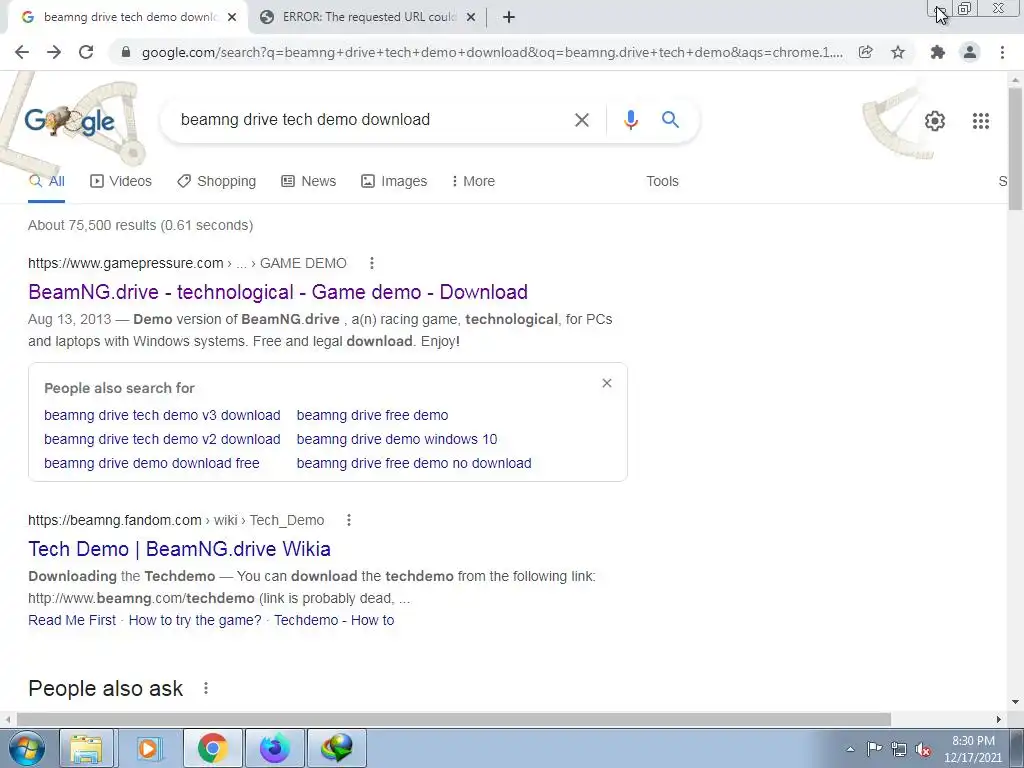This screenshot has width=1024, height=768.
Task: Select the News search tab
Action: click(308, 181)
